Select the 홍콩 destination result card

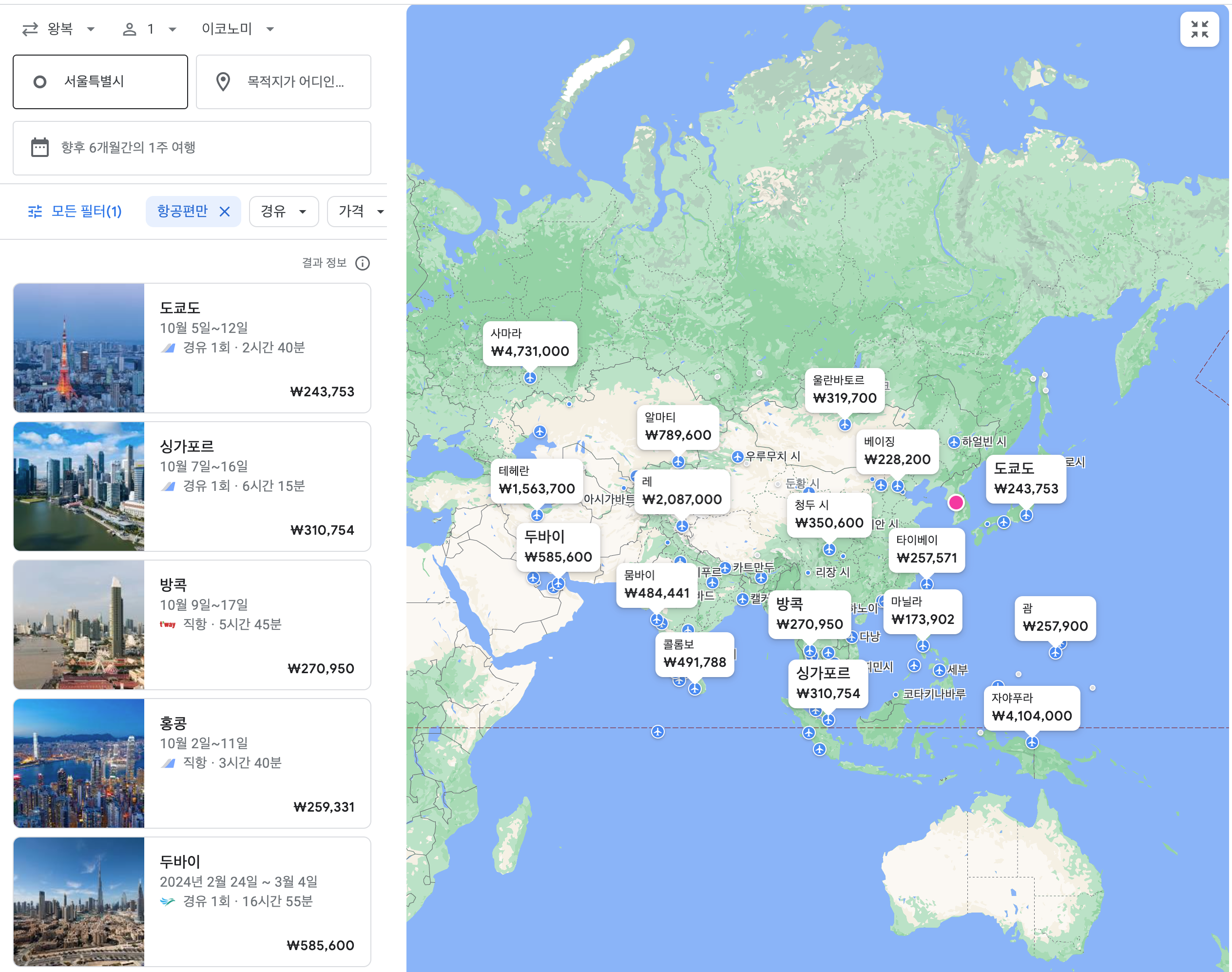pos(192,763)
